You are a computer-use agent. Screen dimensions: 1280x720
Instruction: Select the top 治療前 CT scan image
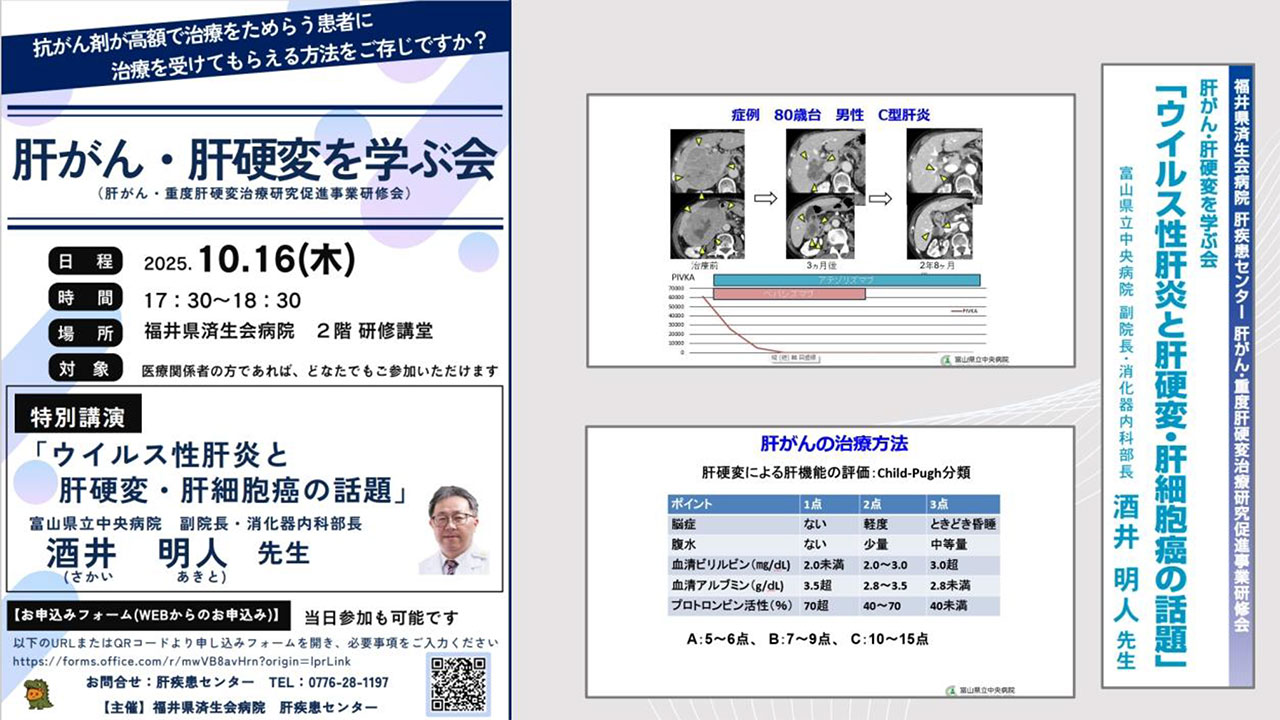(705, 159)
